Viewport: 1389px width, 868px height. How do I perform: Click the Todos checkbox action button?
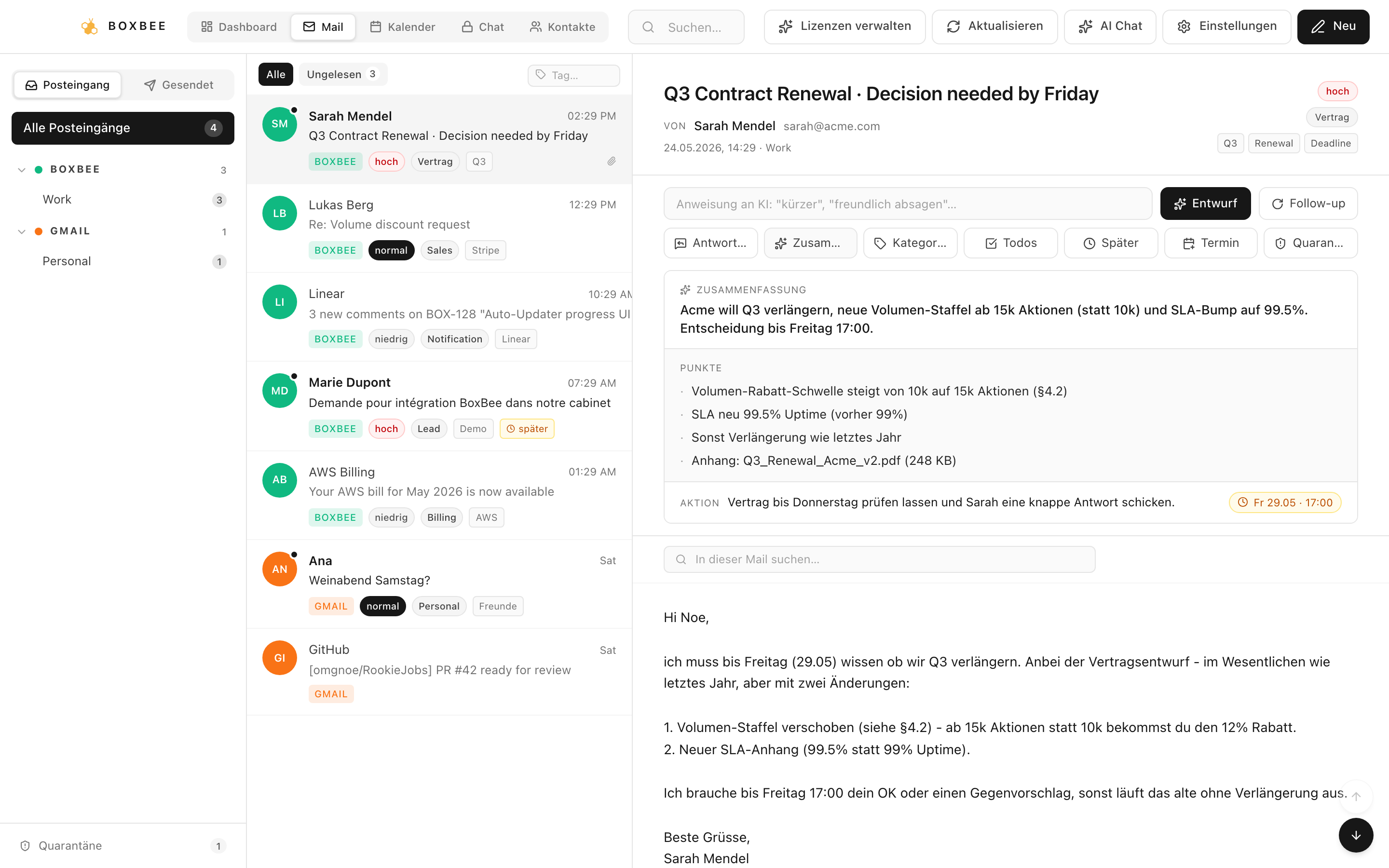pos(1011,244)
